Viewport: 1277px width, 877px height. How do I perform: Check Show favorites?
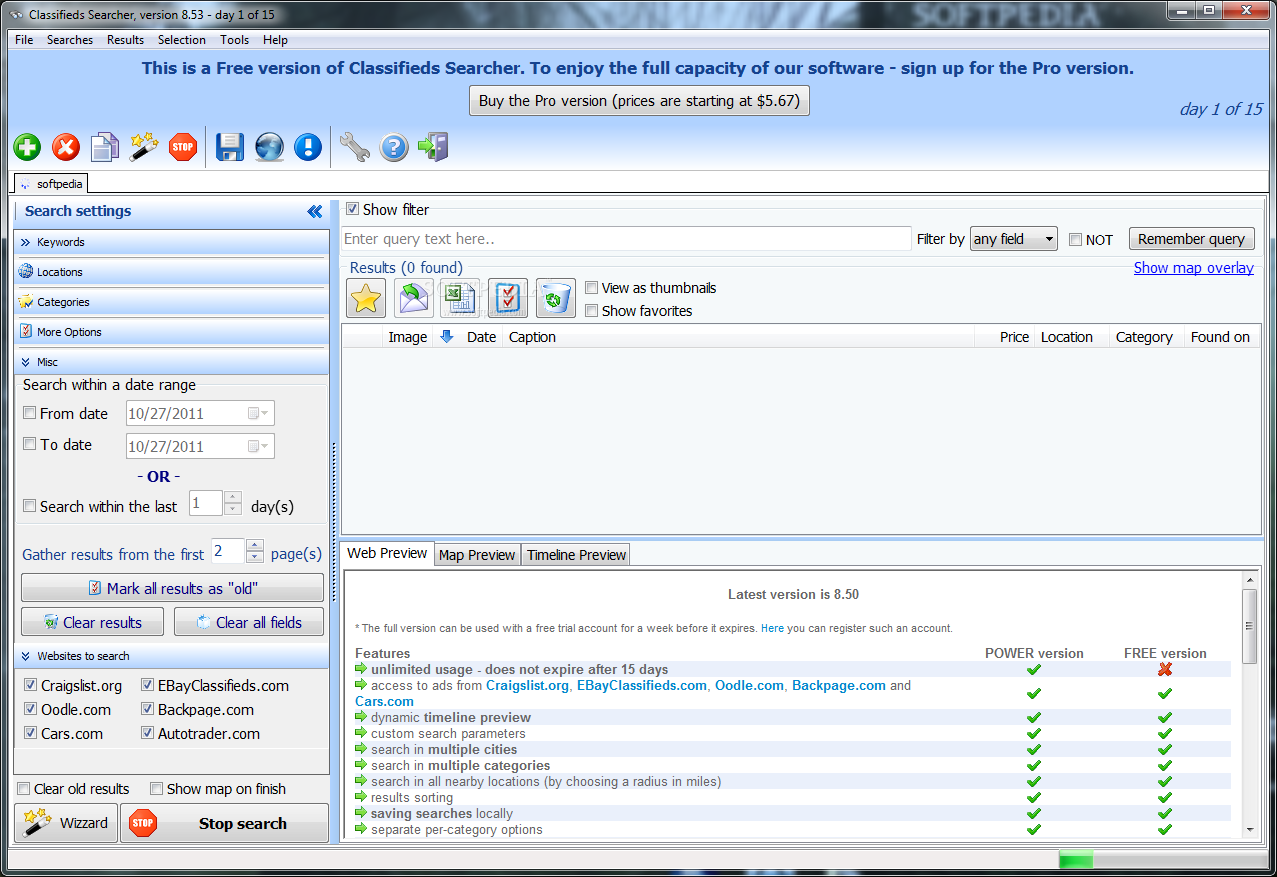click(x=592, y=311)
